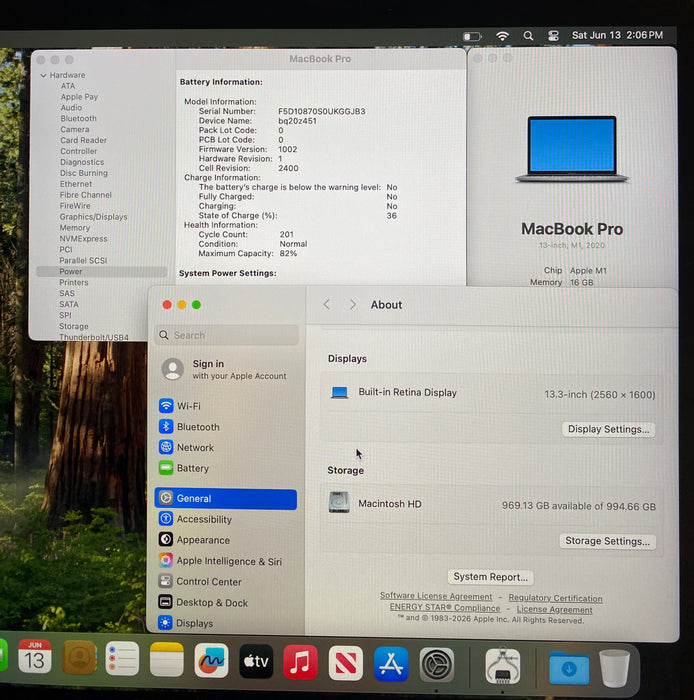Select Graphics/Displays in the Hardware list
This screenshot has height=700, width=694.
pos(93,217)
